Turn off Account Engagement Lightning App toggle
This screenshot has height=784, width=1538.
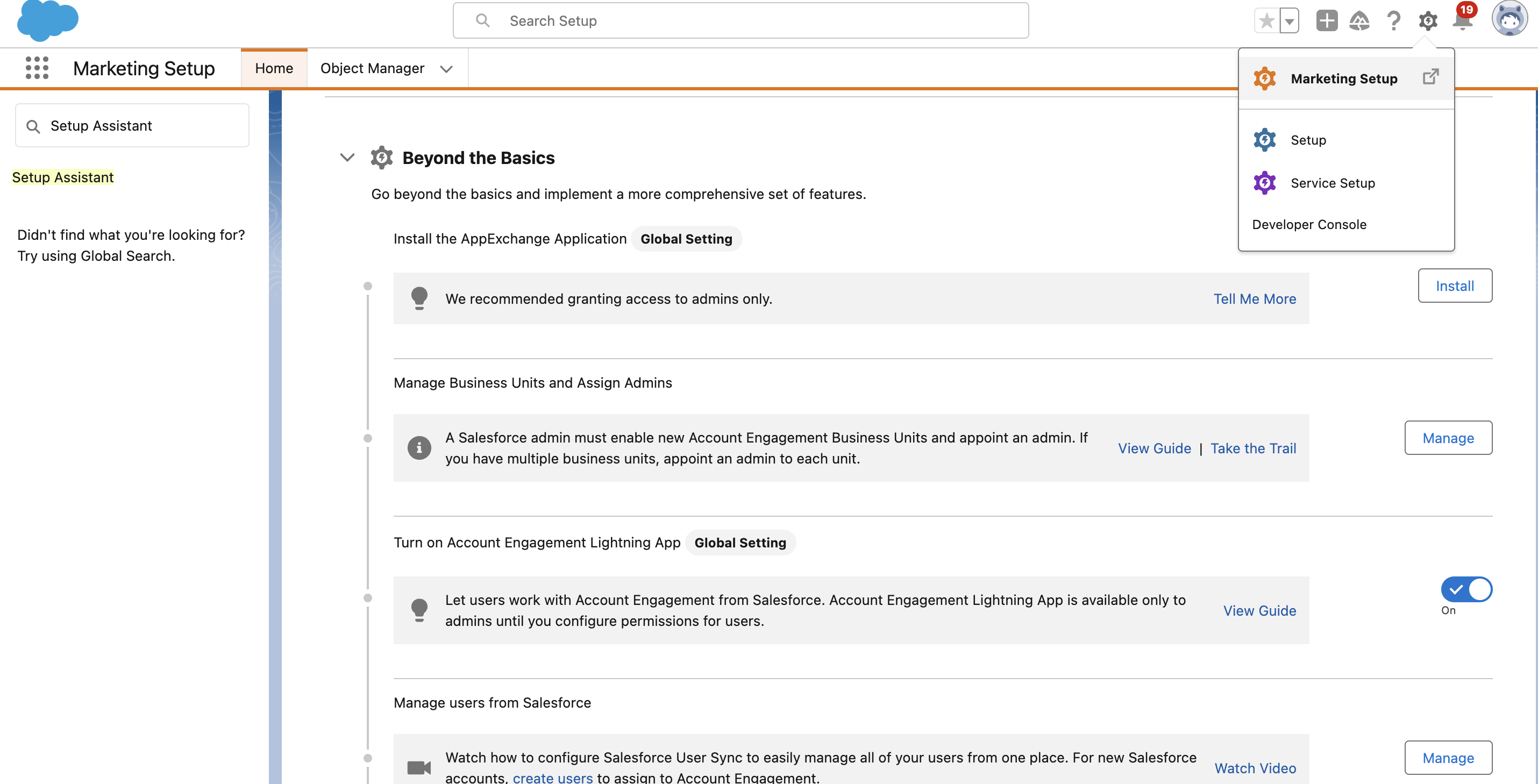tap(1466, 589)
